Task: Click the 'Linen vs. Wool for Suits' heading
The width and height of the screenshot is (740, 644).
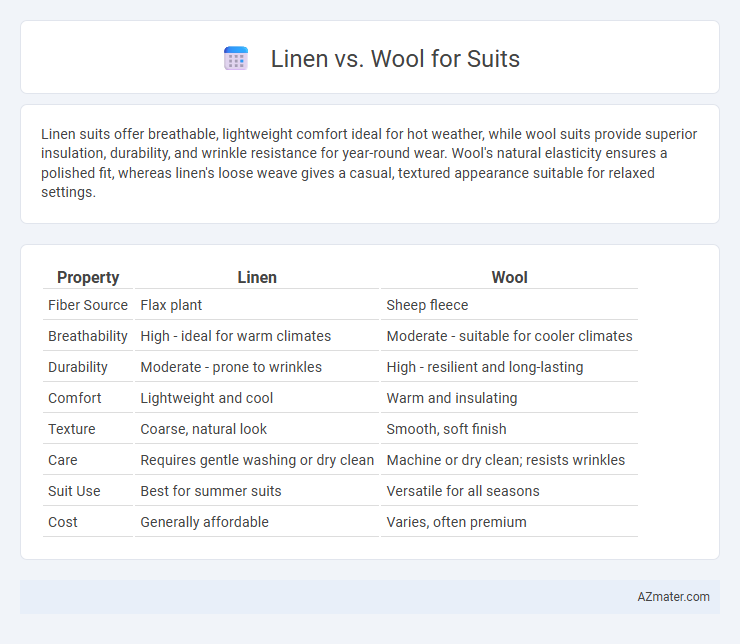Action: click(x=395, y=59)
